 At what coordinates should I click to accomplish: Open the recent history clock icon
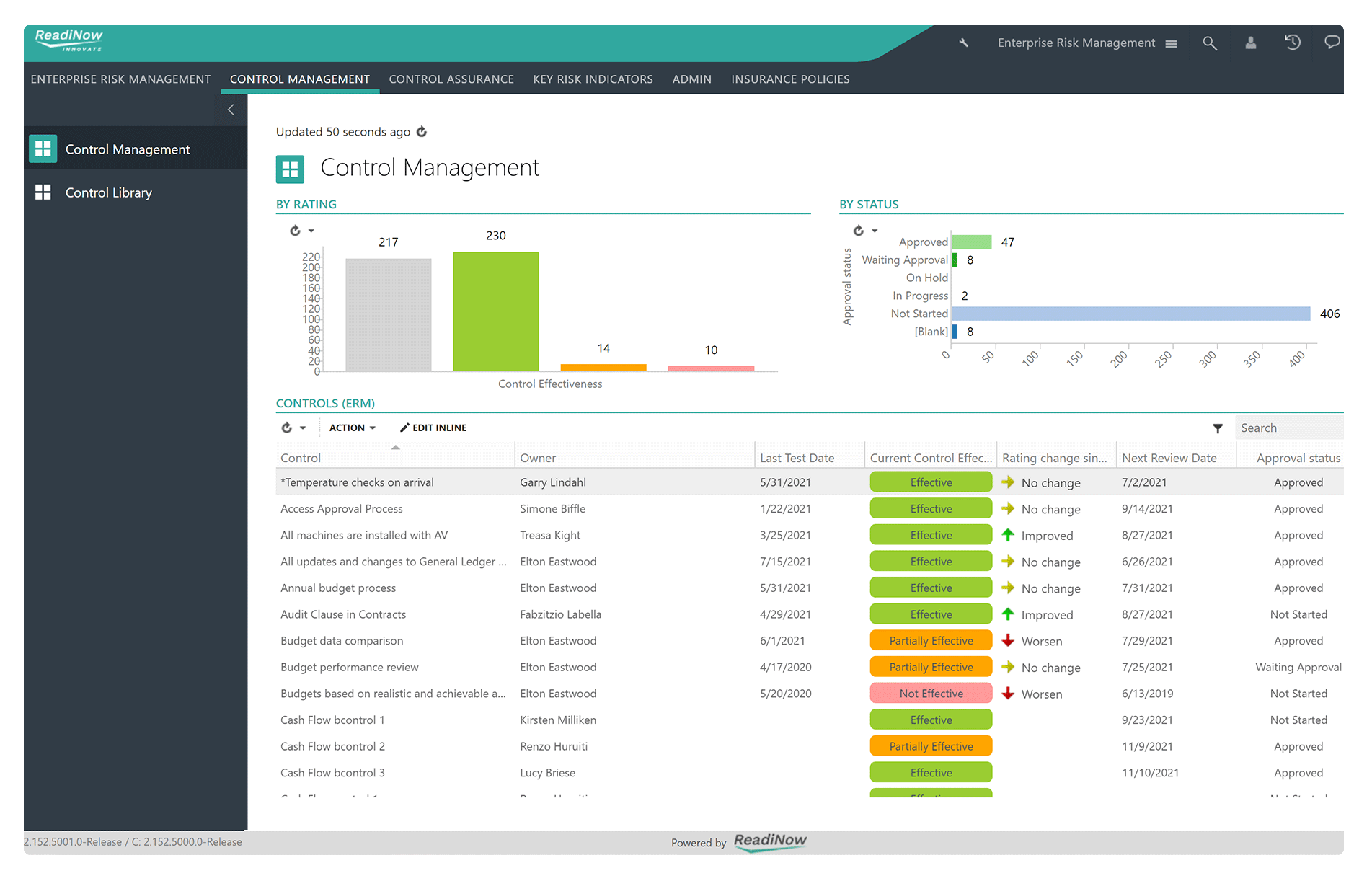(x=1293, y=43)
